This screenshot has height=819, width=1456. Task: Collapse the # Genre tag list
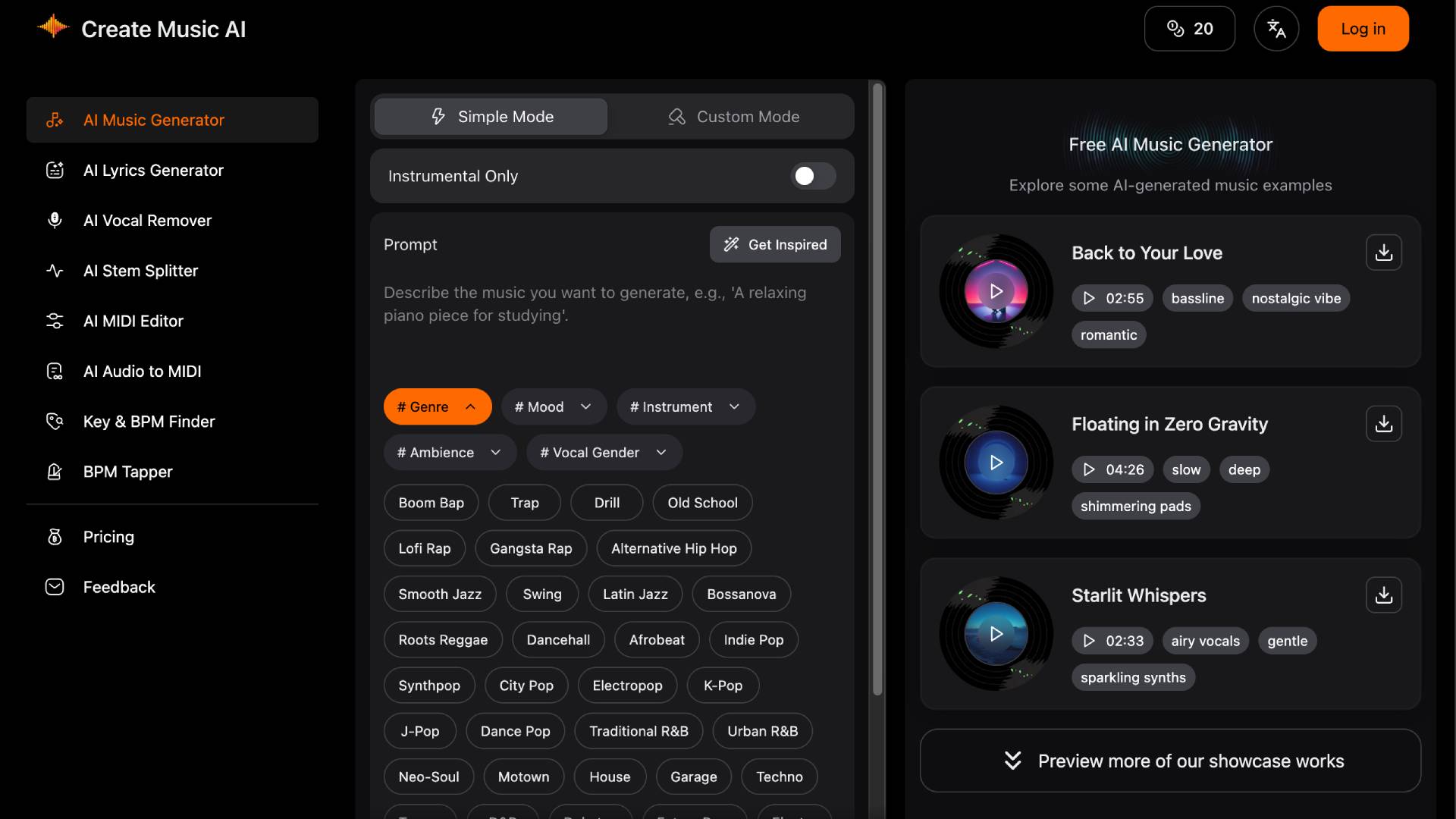(x=437, y=407)
